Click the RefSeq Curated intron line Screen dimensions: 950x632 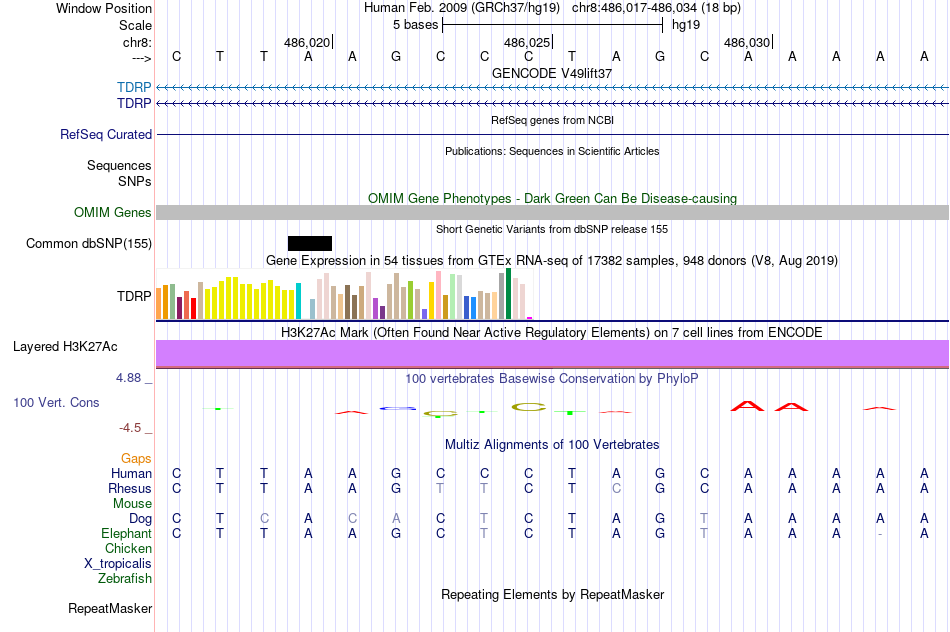(x=553, y=134)
